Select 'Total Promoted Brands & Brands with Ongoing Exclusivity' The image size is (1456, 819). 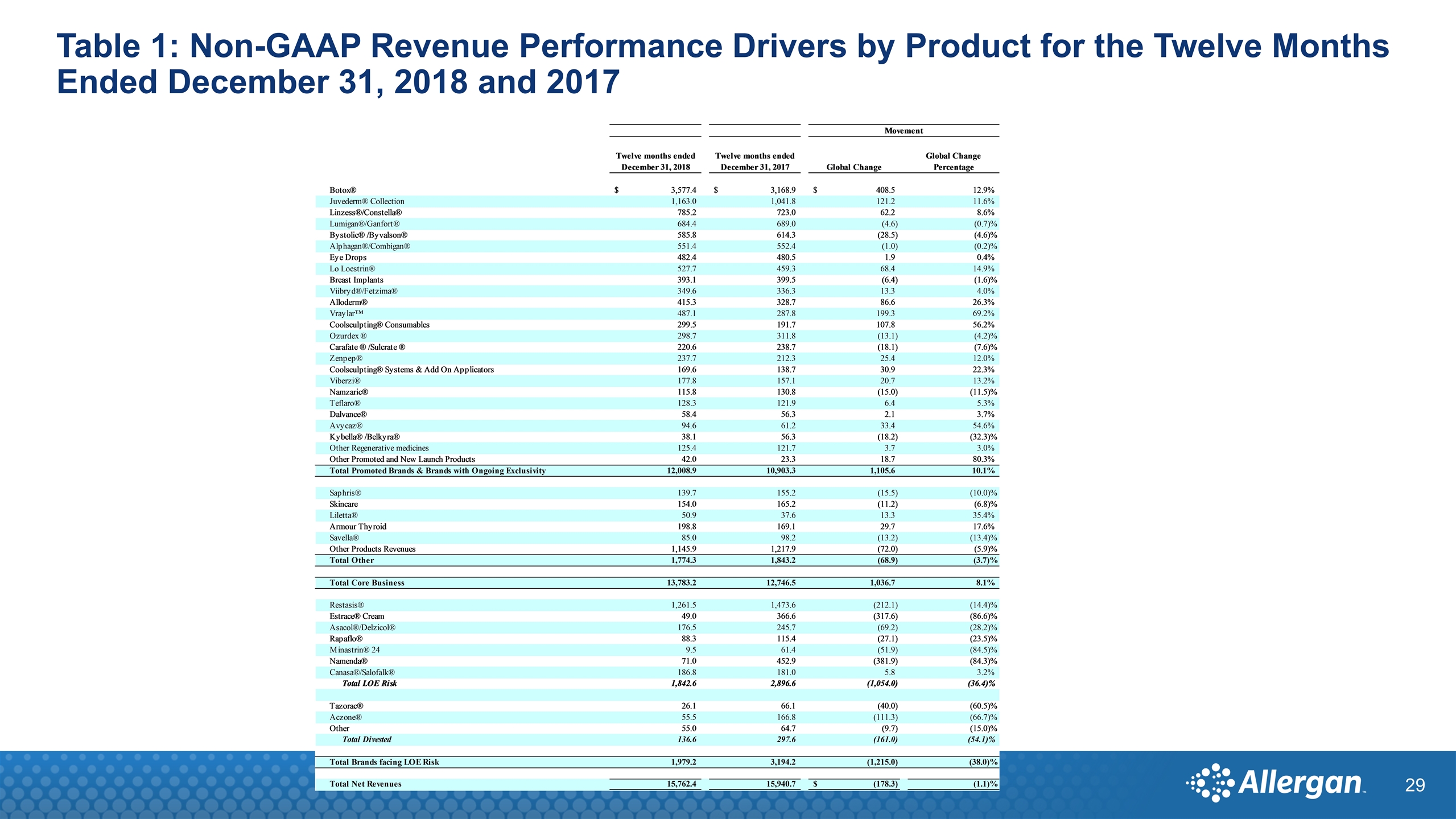tap(438, 470)
